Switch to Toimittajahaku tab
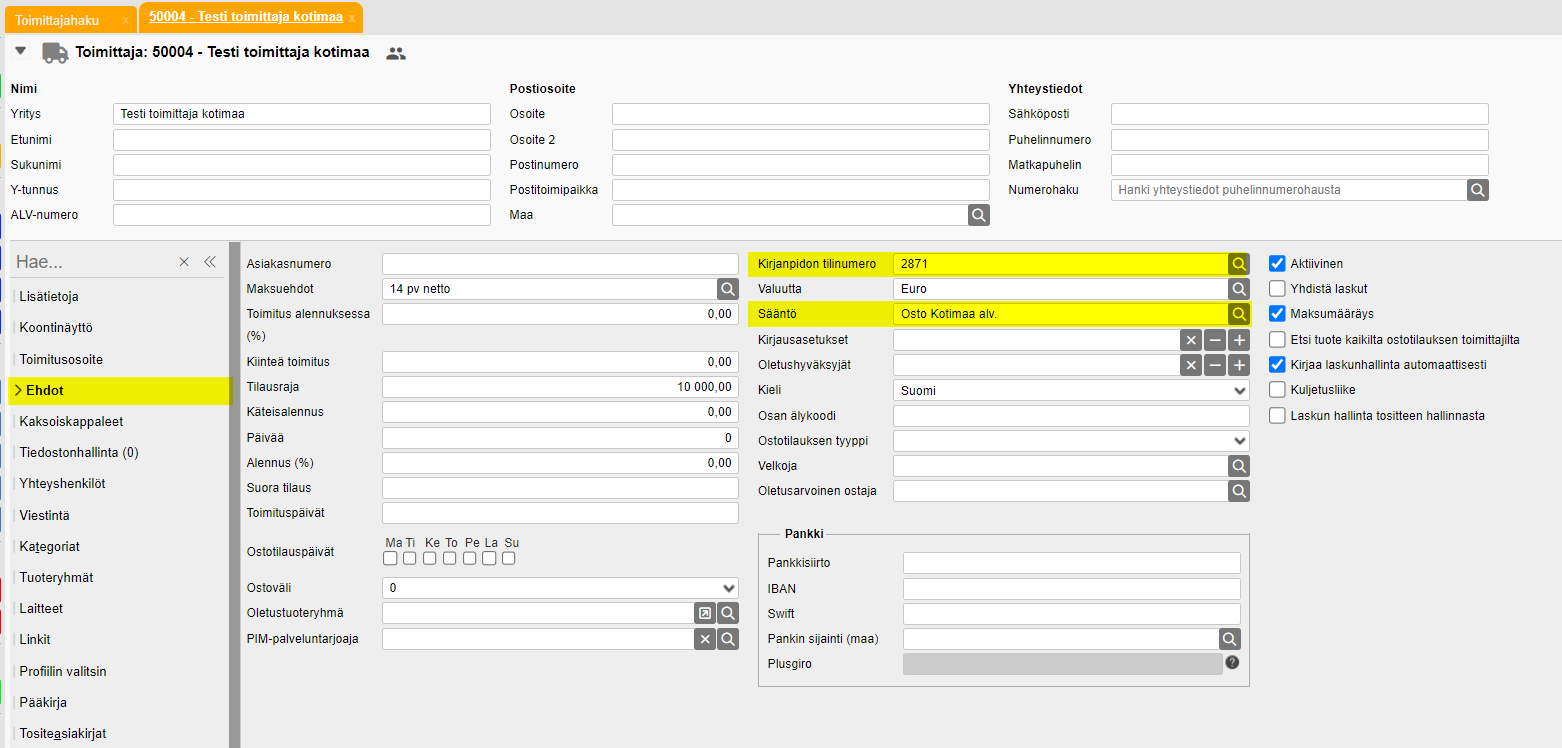The image size is (1562, 748). tap(57, 20)
